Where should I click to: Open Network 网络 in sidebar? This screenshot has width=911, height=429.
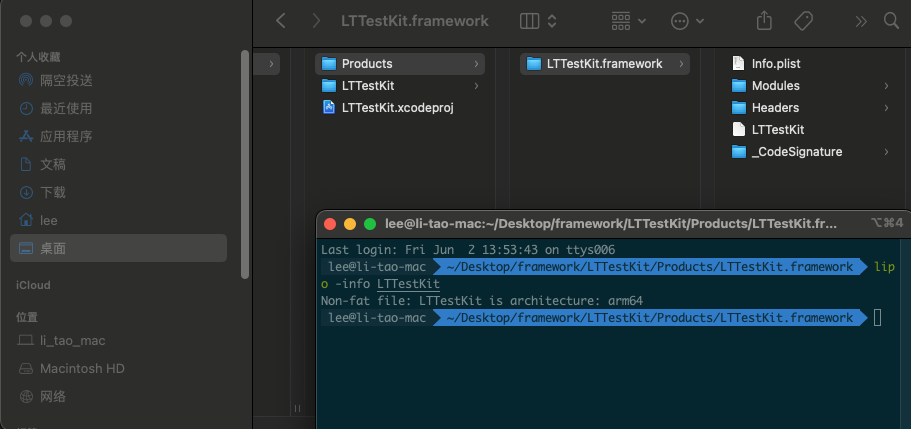point(119,397)
